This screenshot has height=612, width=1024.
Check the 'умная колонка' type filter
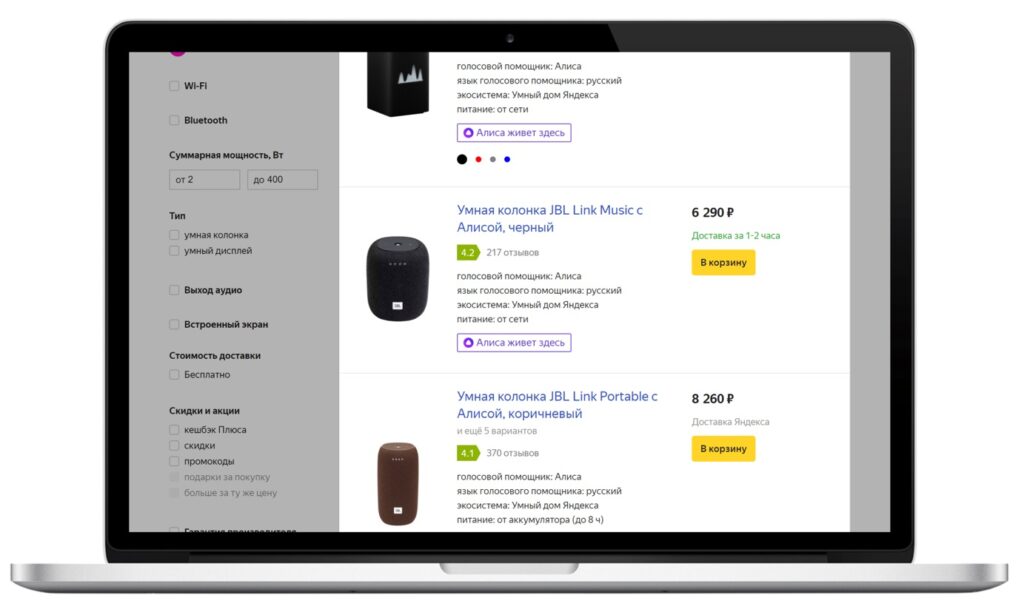coord(174,234)
